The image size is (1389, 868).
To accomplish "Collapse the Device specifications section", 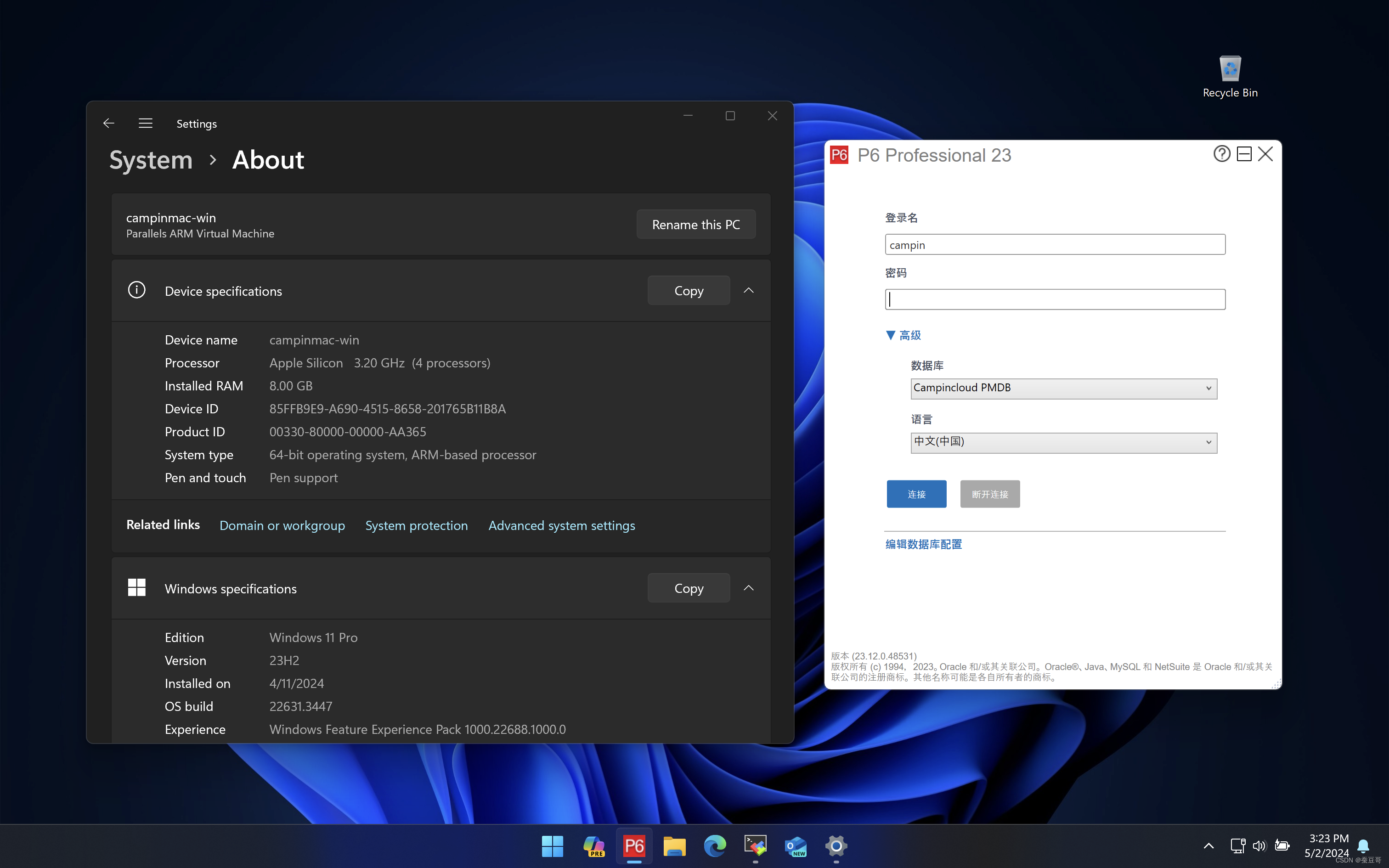I will pos(748,290).
